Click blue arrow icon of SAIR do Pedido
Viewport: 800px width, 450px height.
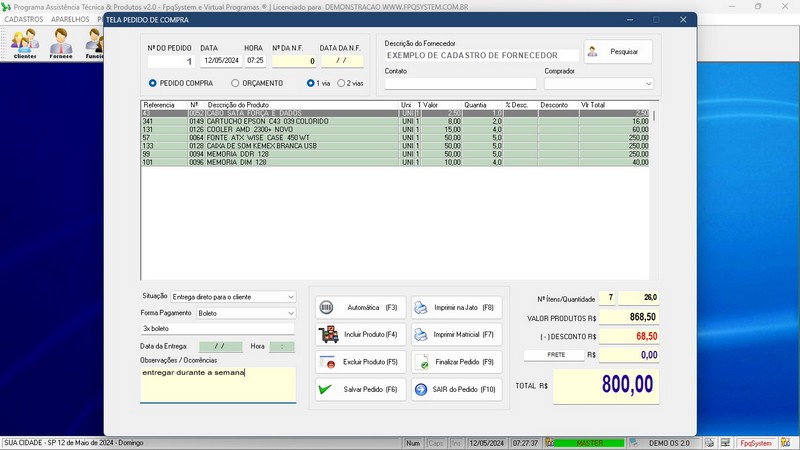[x=421, y=389]
